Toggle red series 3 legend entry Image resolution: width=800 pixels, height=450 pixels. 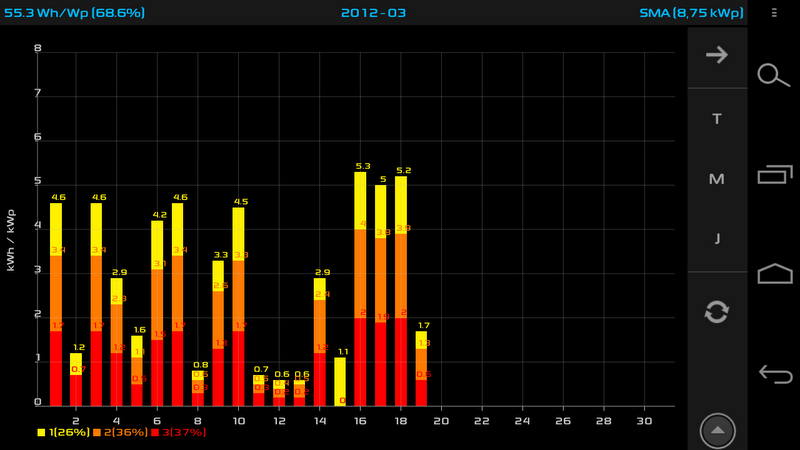(179, 432)
